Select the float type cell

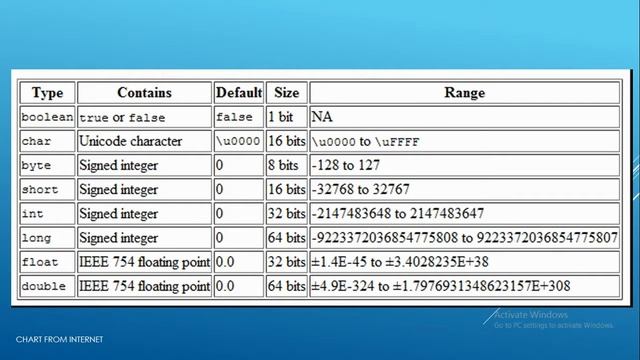47,262
